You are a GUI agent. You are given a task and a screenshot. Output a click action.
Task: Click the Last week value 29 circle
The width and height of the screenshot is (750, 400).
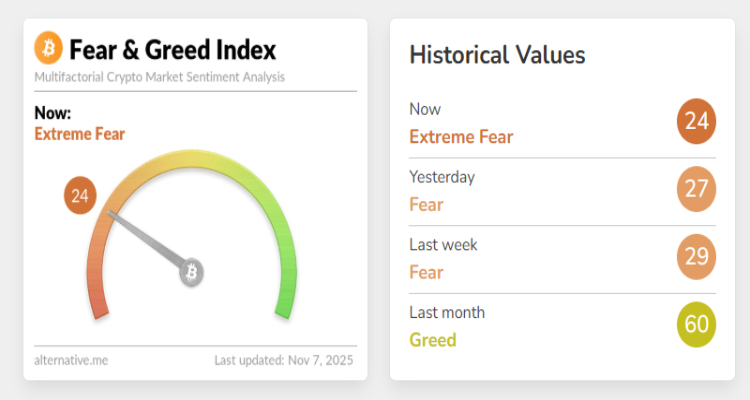click(x=696, y=257)
